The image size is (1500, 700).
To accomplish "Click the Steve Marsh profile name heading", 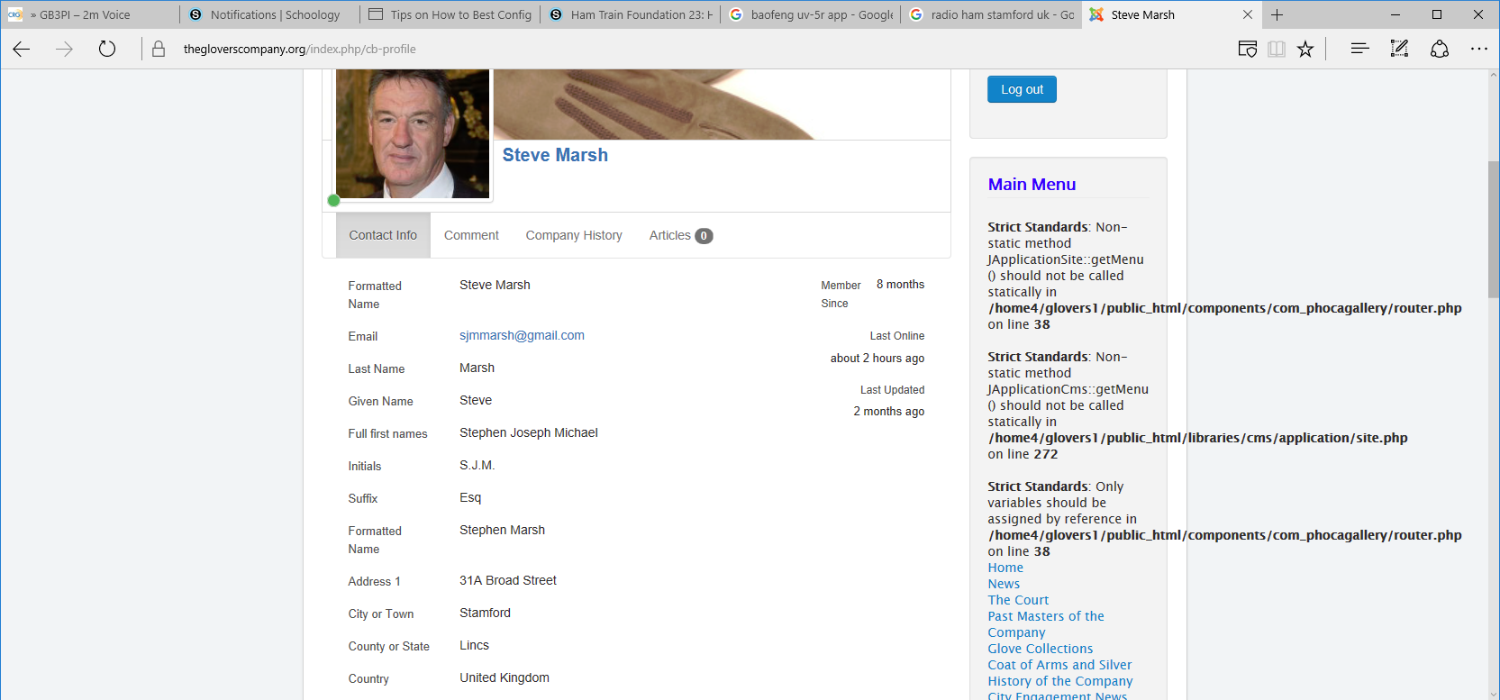I will pyautogui.click(x=555, y=155).
